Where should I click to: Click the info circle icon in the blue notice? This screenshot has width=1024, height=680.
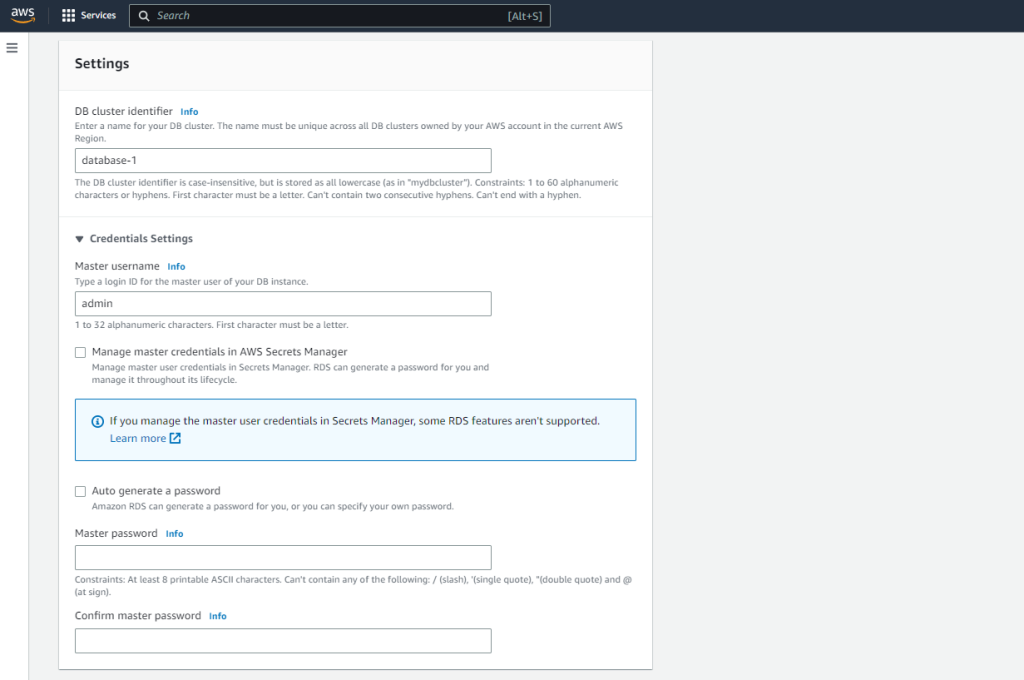tap(97, 421)
